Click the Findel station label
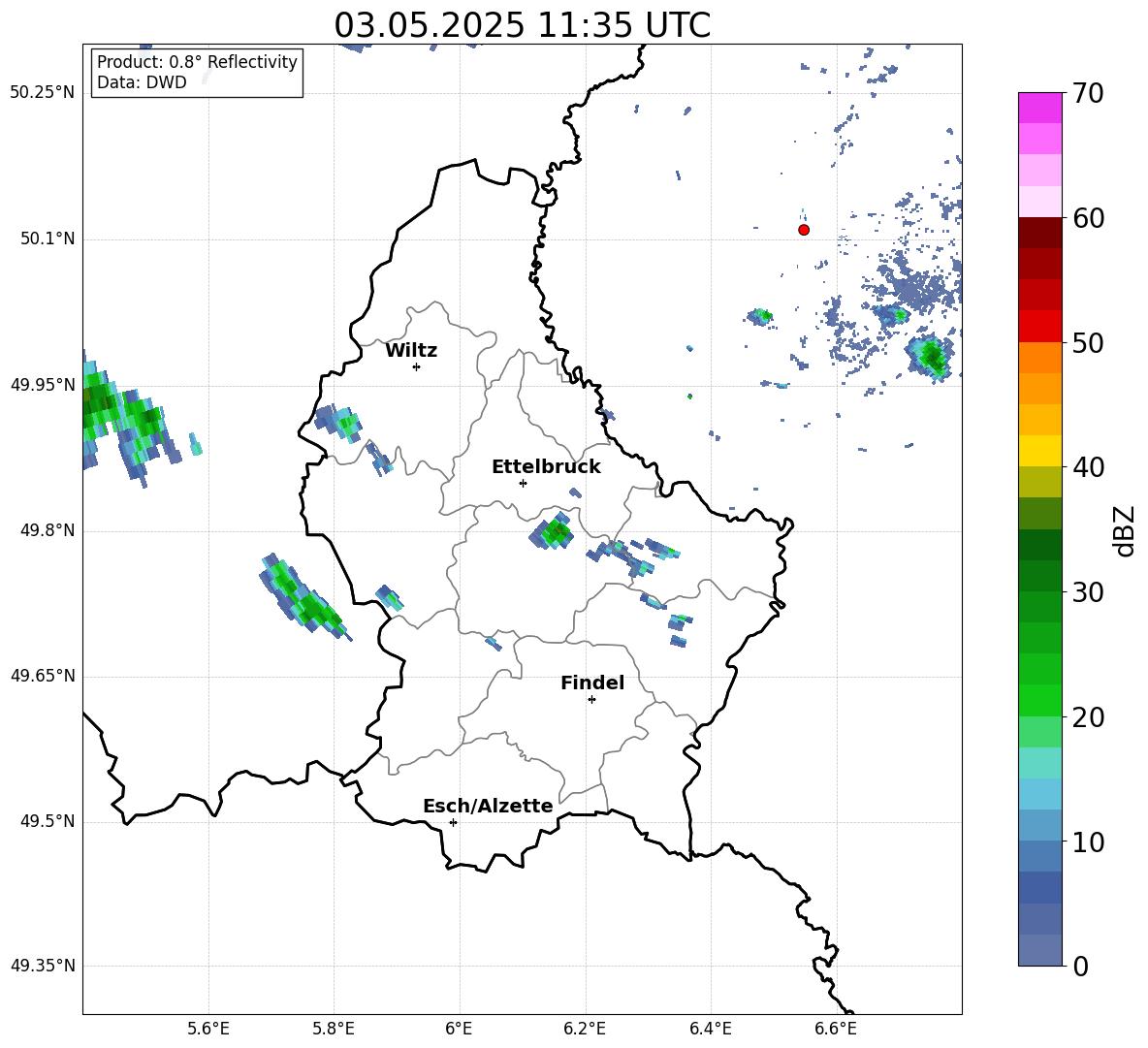Screen dimensions: 1148x1048 [592, 683]
